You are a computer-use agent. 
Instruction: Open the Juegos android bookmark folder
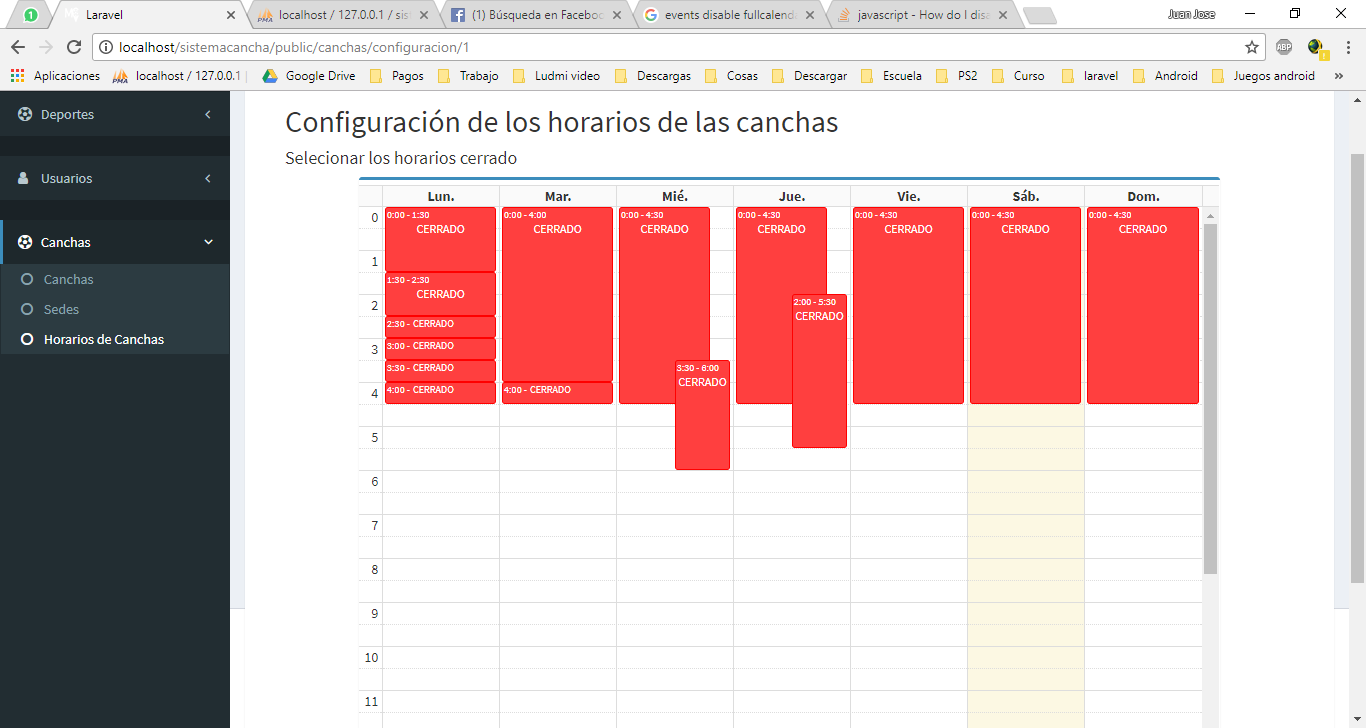(x=1263, y=76)
